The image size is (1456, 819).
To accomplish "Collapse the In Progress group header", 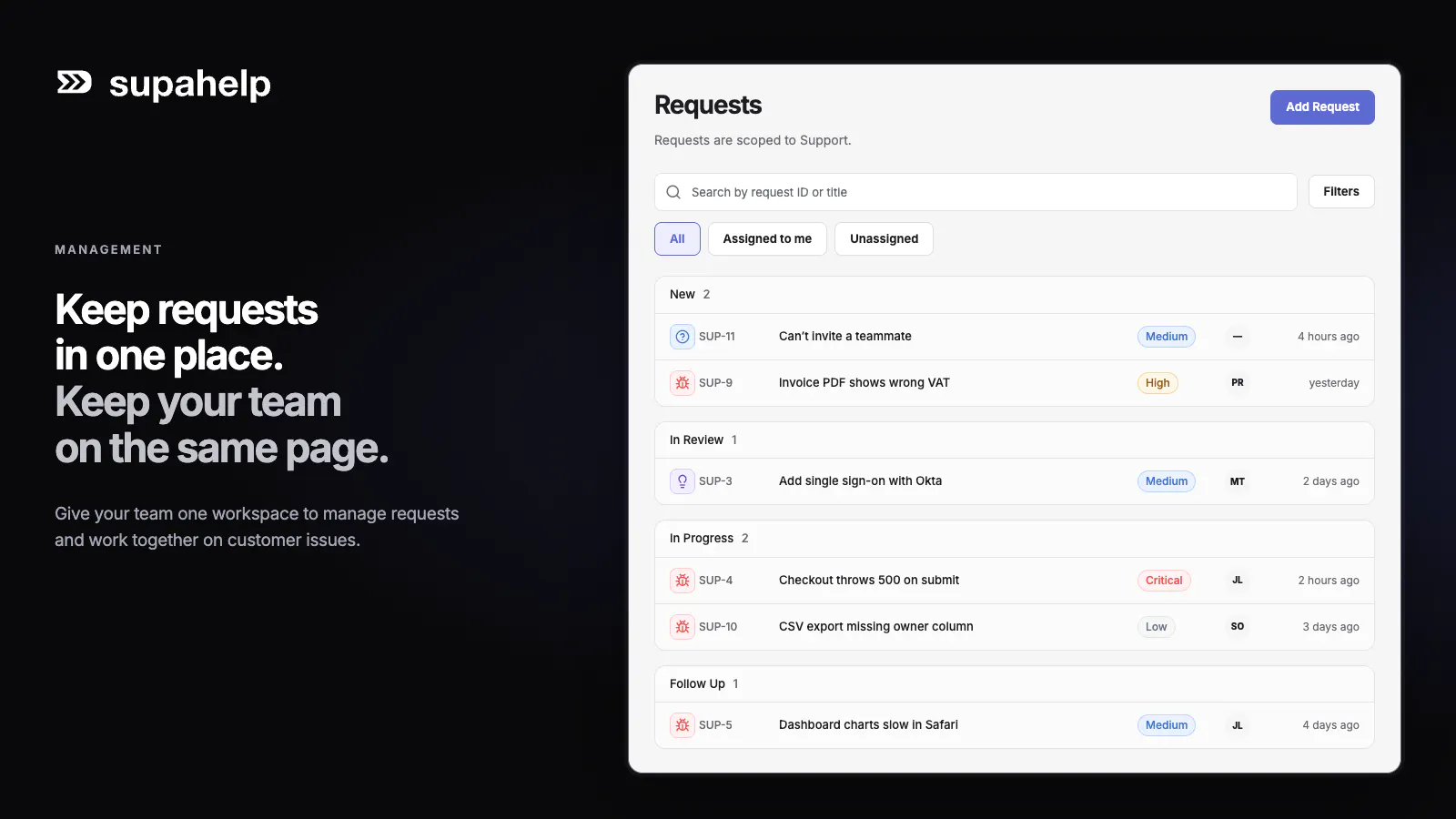I will [x=1015, y=539].
